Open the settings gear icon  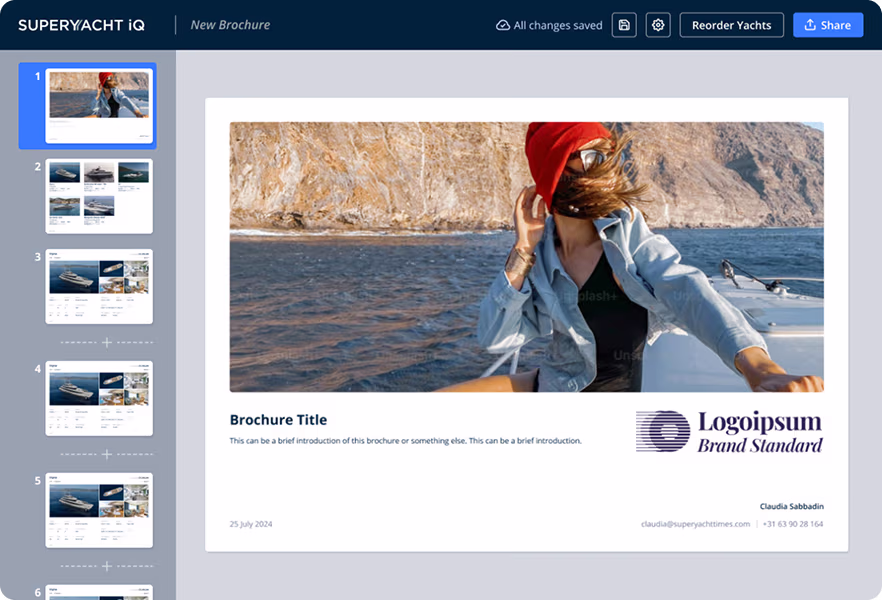coord(658,25)
